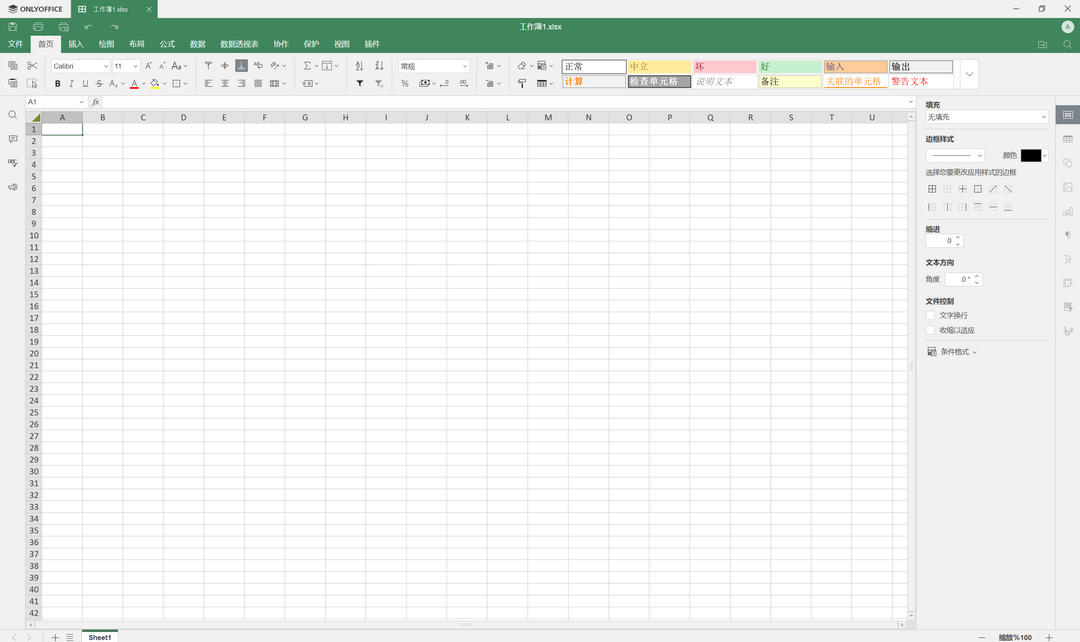Click the strikethrough text icon
Image resolution: width=1080 pixels, height=642 pixels.
click(x=99, y=84)
